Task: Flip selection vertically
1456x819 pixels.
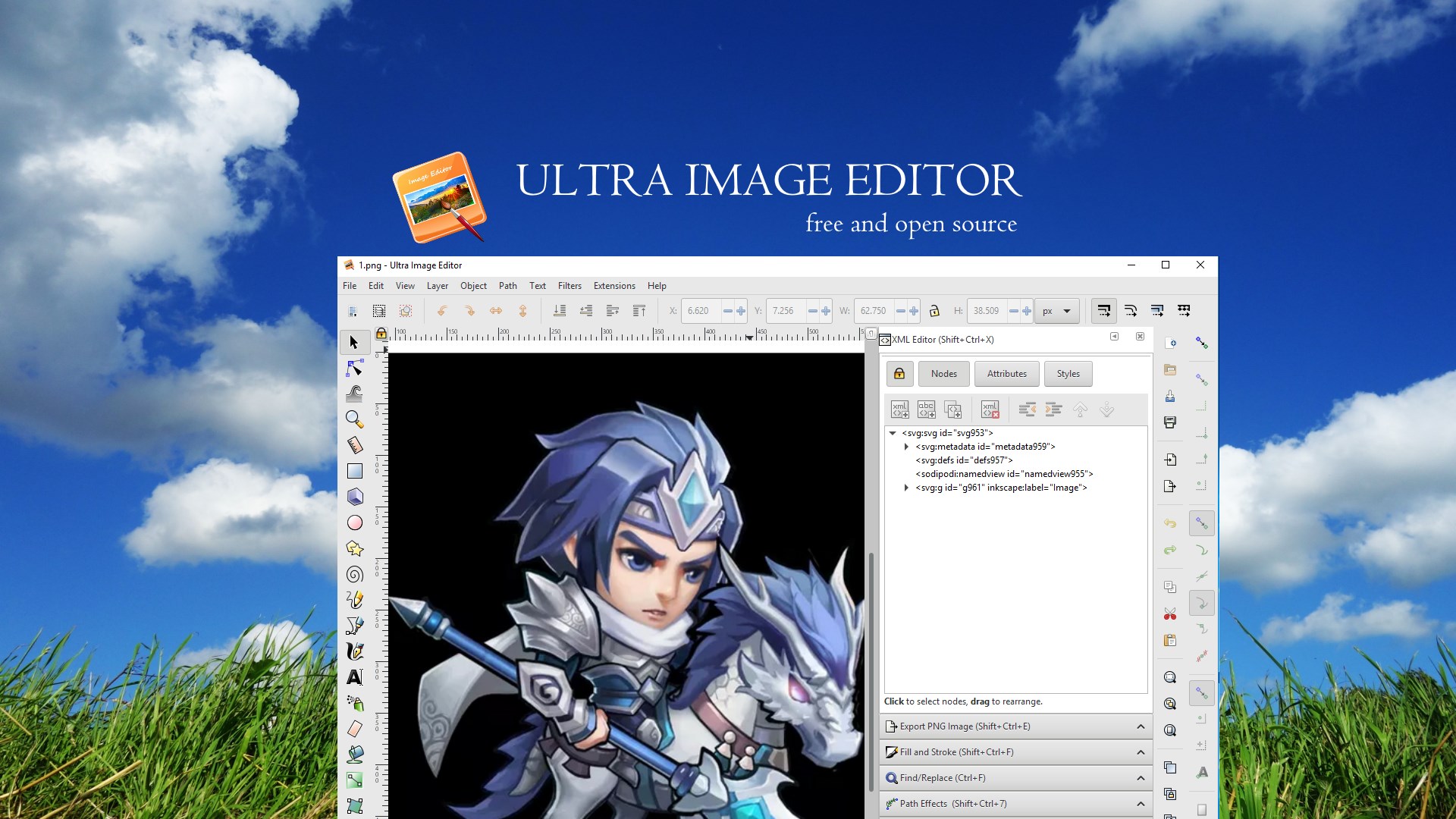Action: click(522, 311)
